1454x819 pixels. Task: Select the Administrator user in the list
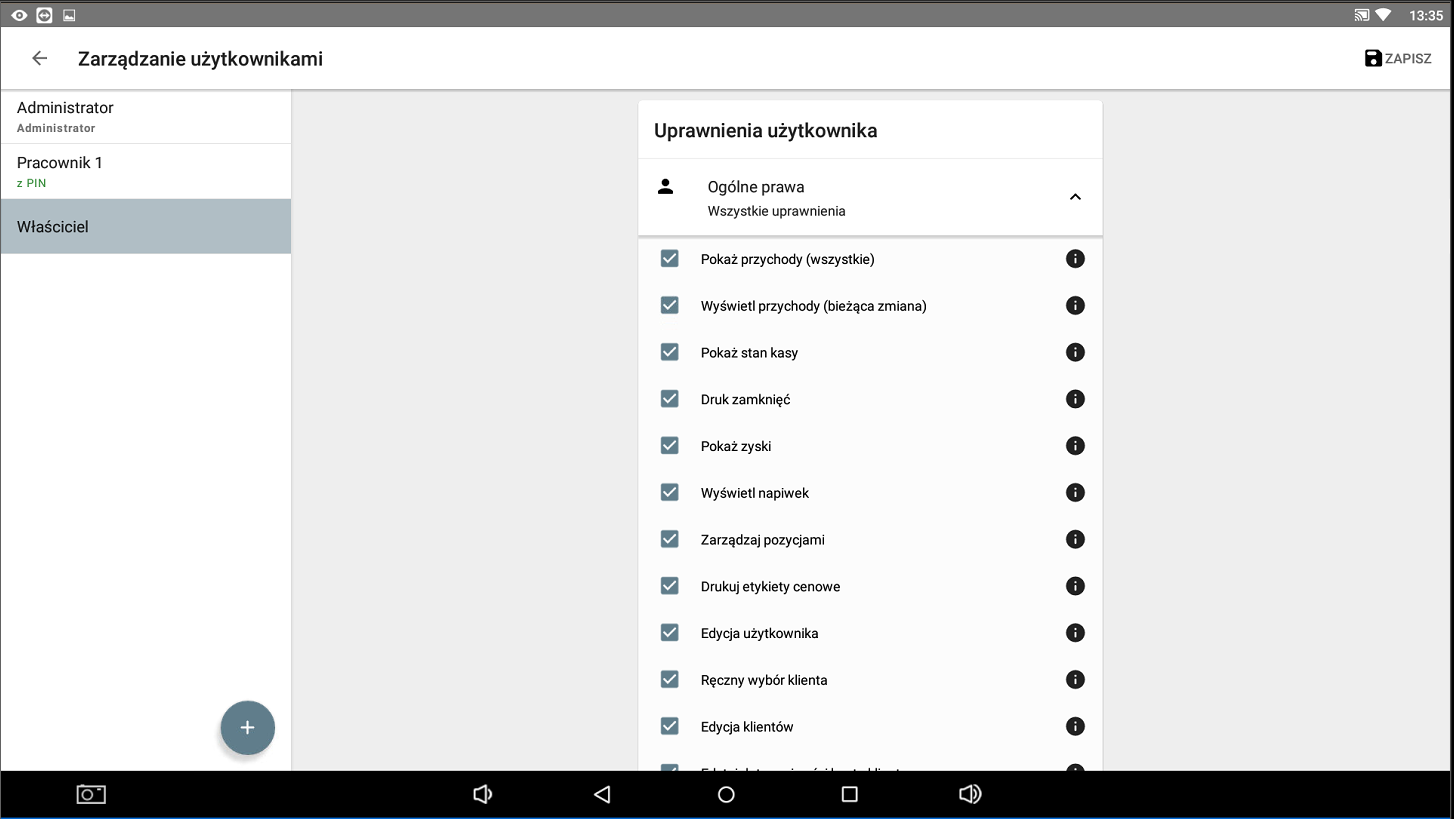click(146, 116)
